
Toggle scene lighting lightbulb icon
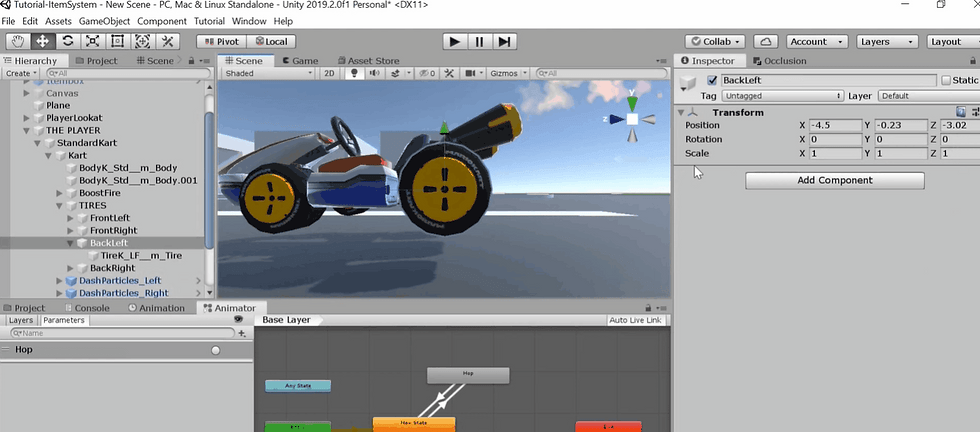tap(354, 73)
